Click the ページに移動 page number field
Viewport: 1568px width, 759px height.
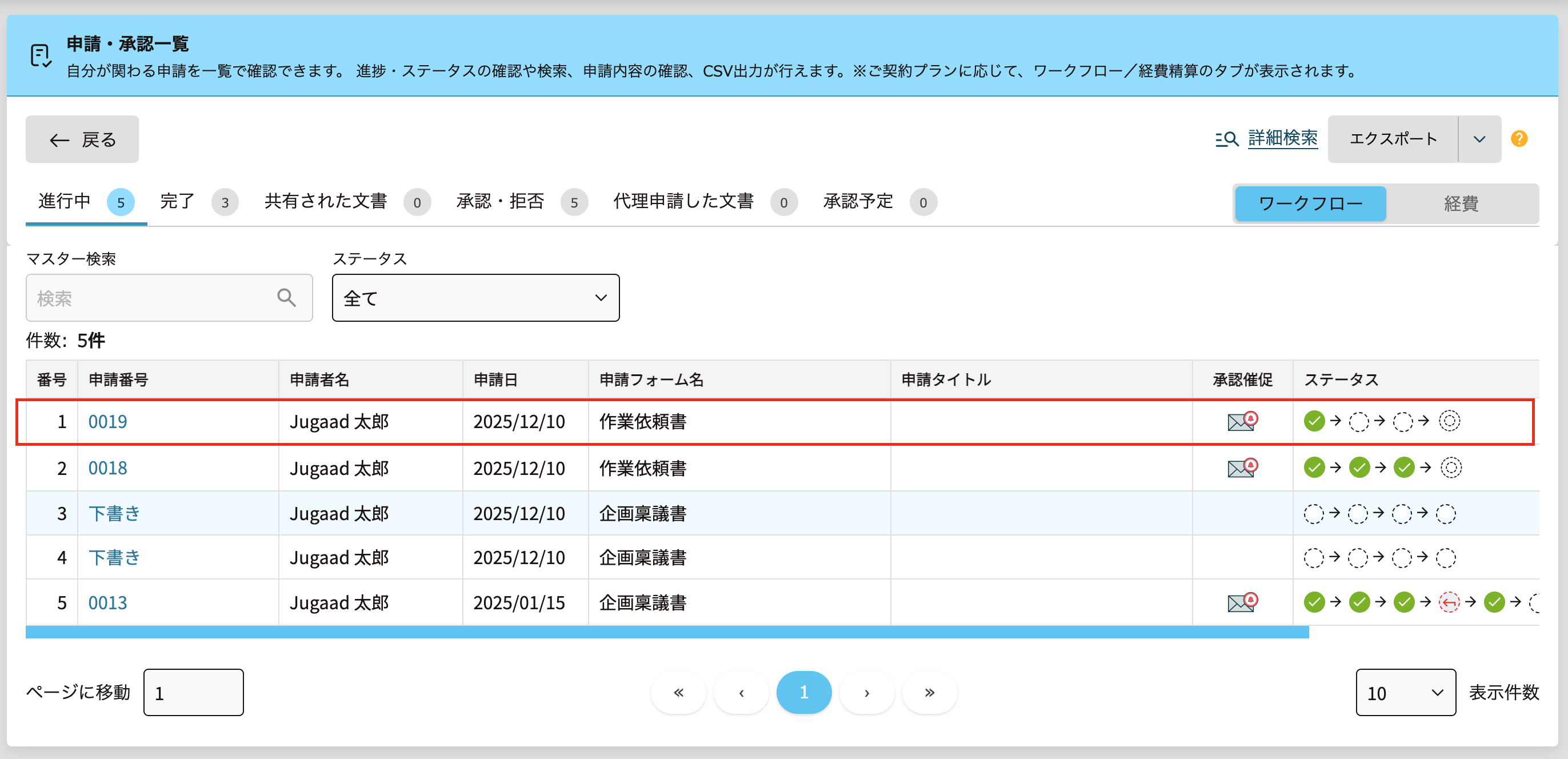pos(194,693)
